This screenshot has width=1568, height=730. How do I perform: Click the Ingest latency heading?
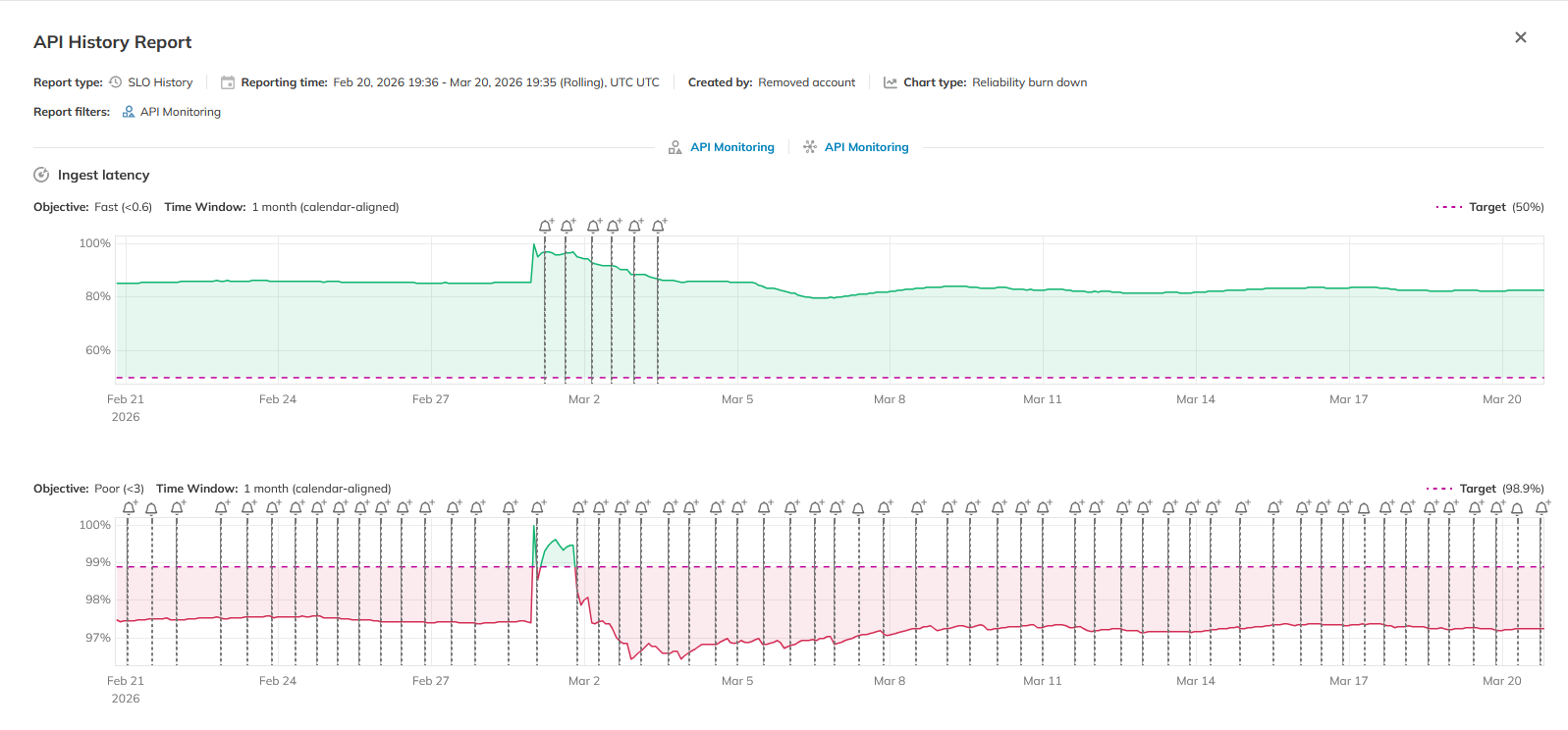103,175
